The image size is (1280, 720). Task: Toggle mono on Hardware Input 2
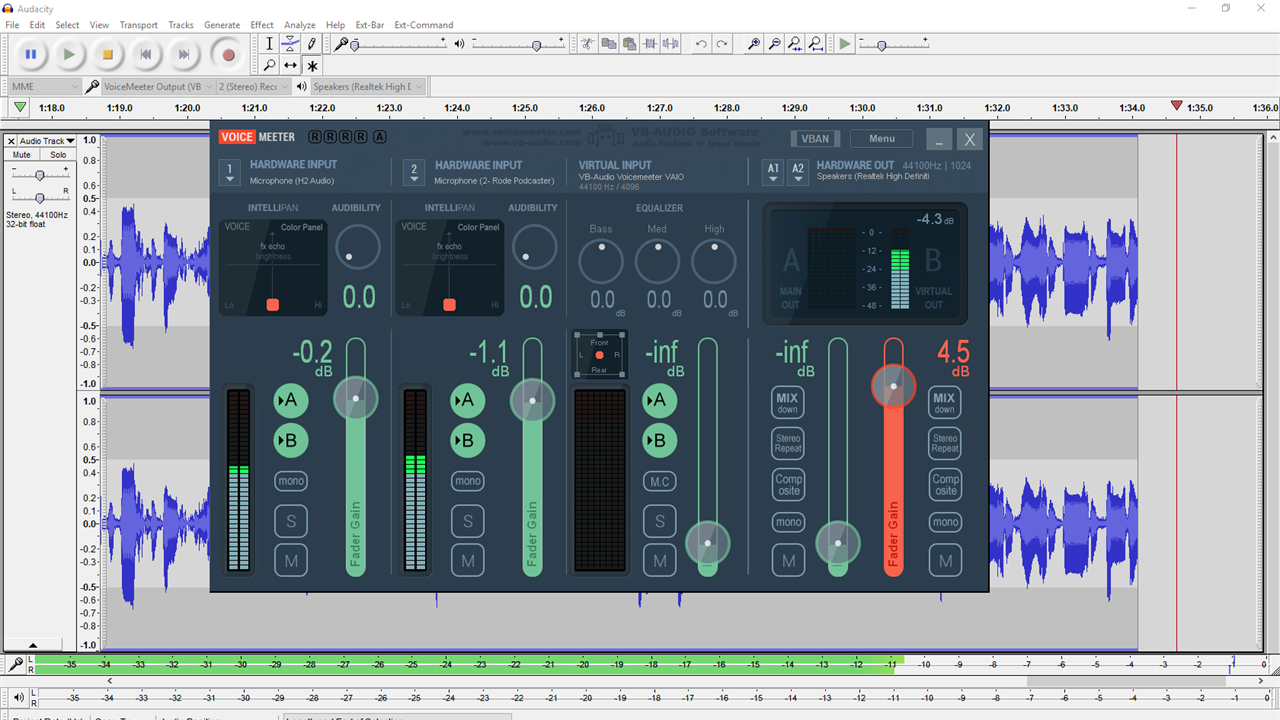tap(468, 481)
